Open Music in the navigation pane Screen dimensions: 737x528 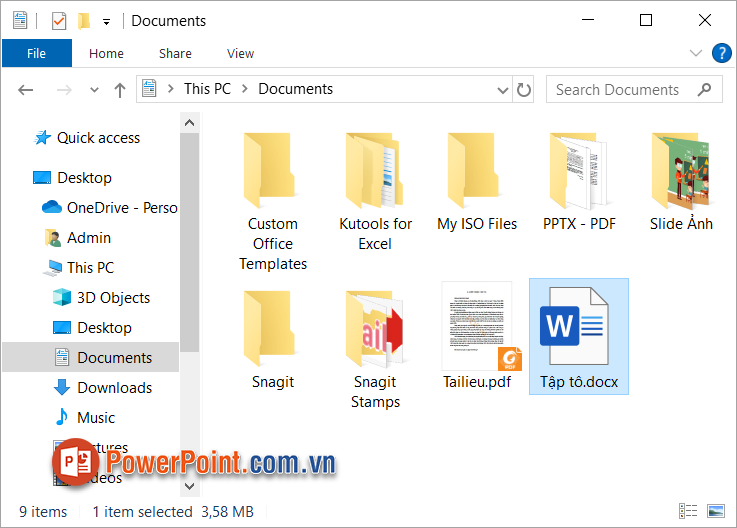[96, 418]
